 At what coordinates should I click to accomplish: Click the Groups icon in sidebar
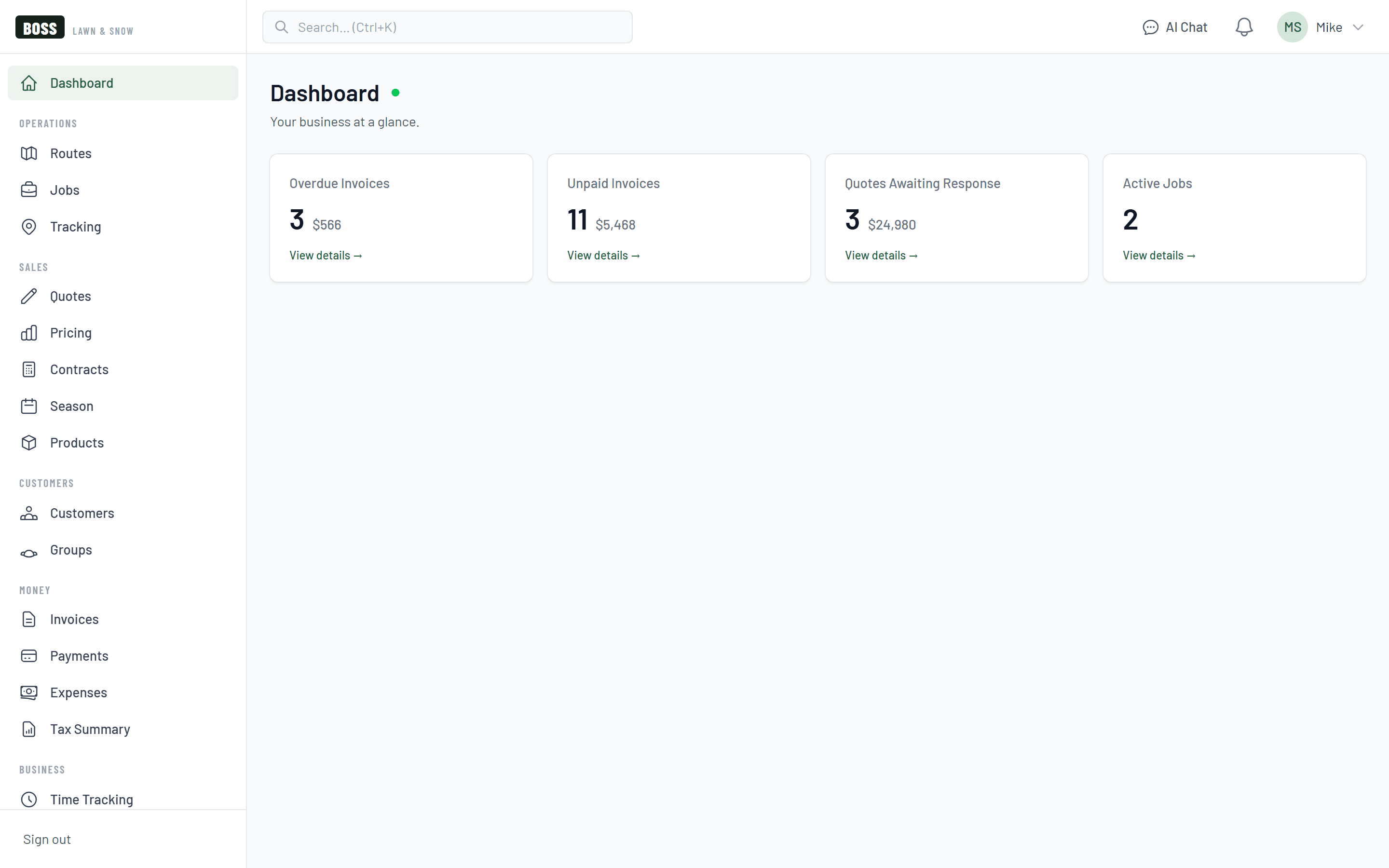point(29,553)
